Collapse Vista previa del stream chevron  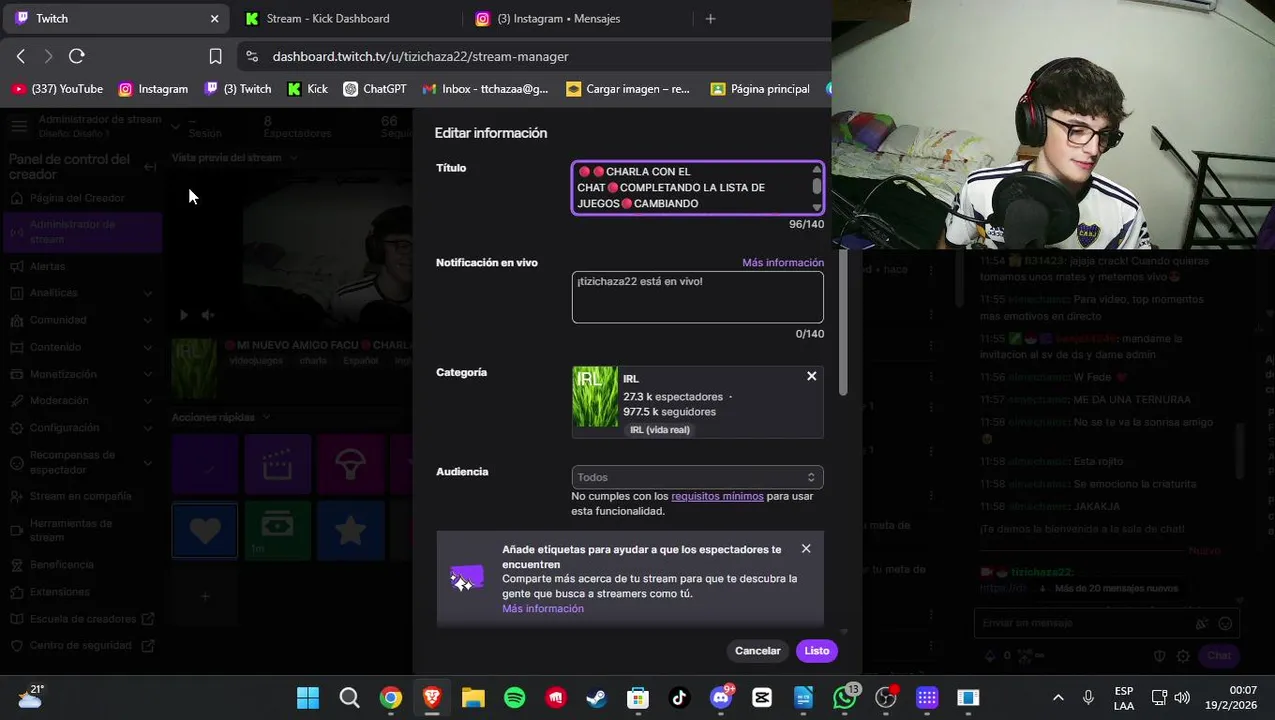(x=294, y=158)
